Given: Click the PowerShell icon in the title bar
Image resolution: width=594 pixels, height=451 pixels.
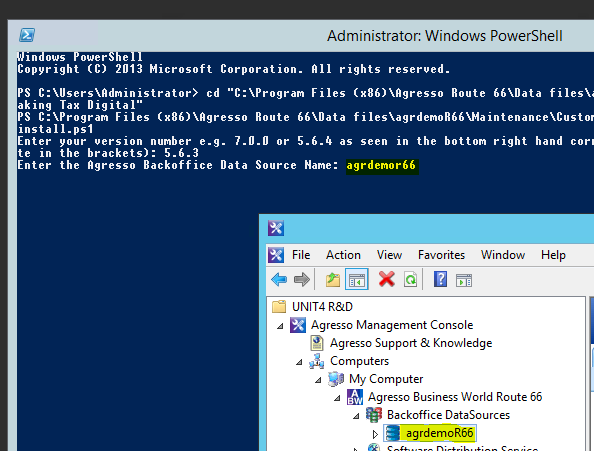Looking at the screenshot, I should (x=27, y=35).
